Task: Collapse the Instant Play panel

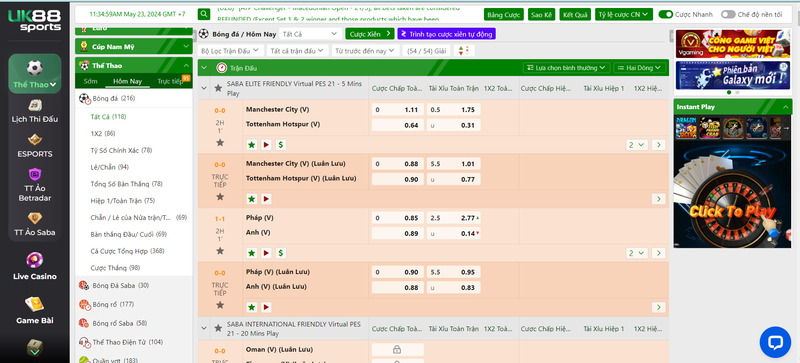Action: pos(785,107)
